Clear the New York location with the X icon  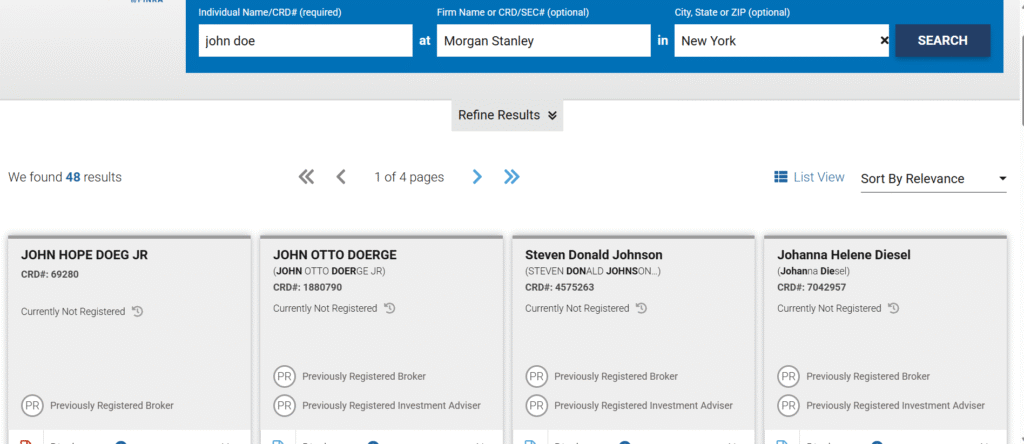click(x=884, y=40)
